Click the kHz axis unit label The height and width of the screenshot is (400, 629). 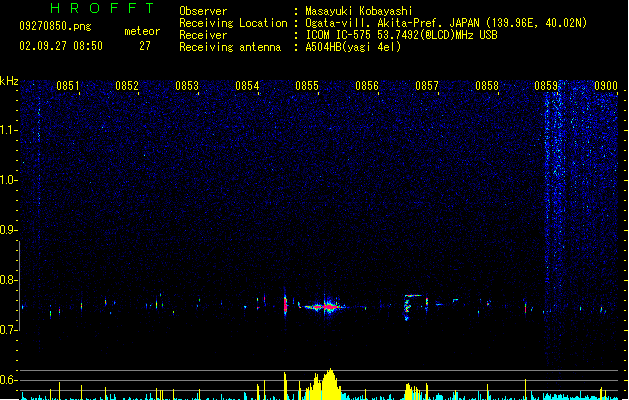9,81
